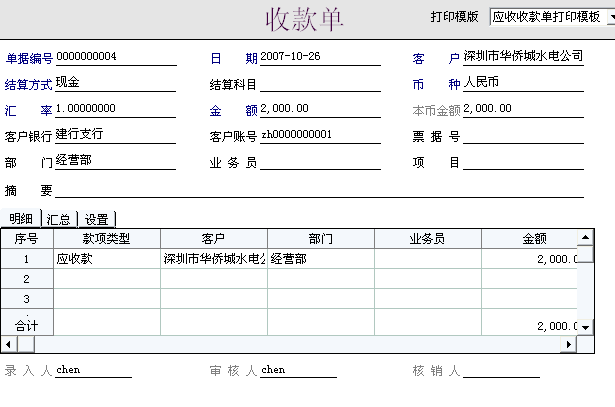Open the 打印模版 dropdown list
Screen dimensions: 615x407
(552, 17)
